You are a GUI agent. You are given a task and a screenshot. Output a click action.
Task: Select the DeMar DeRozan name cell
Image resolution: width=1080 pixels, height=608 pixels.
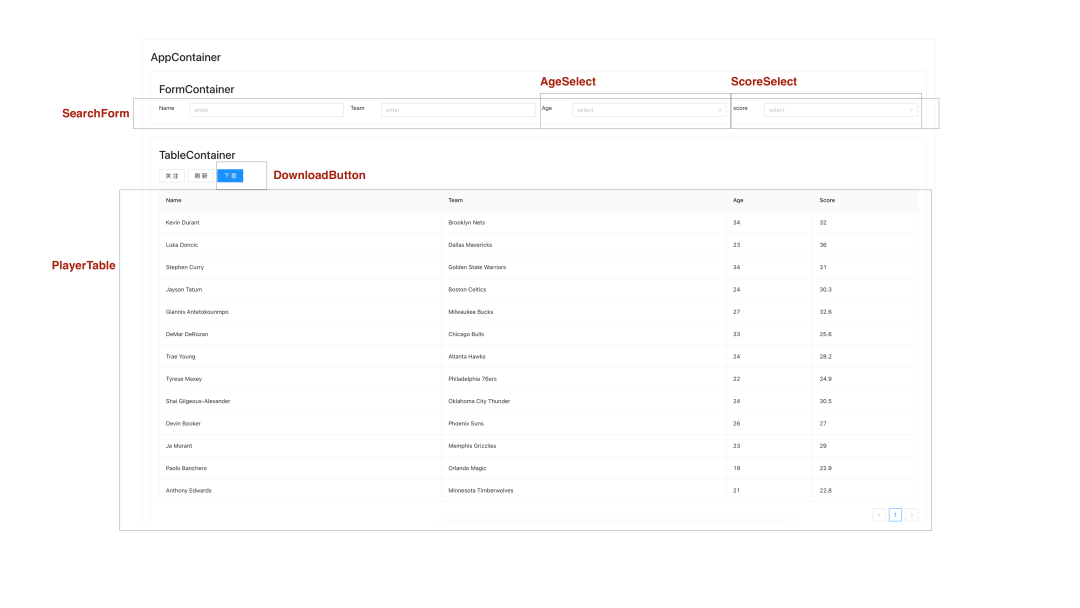click(300, 334)
